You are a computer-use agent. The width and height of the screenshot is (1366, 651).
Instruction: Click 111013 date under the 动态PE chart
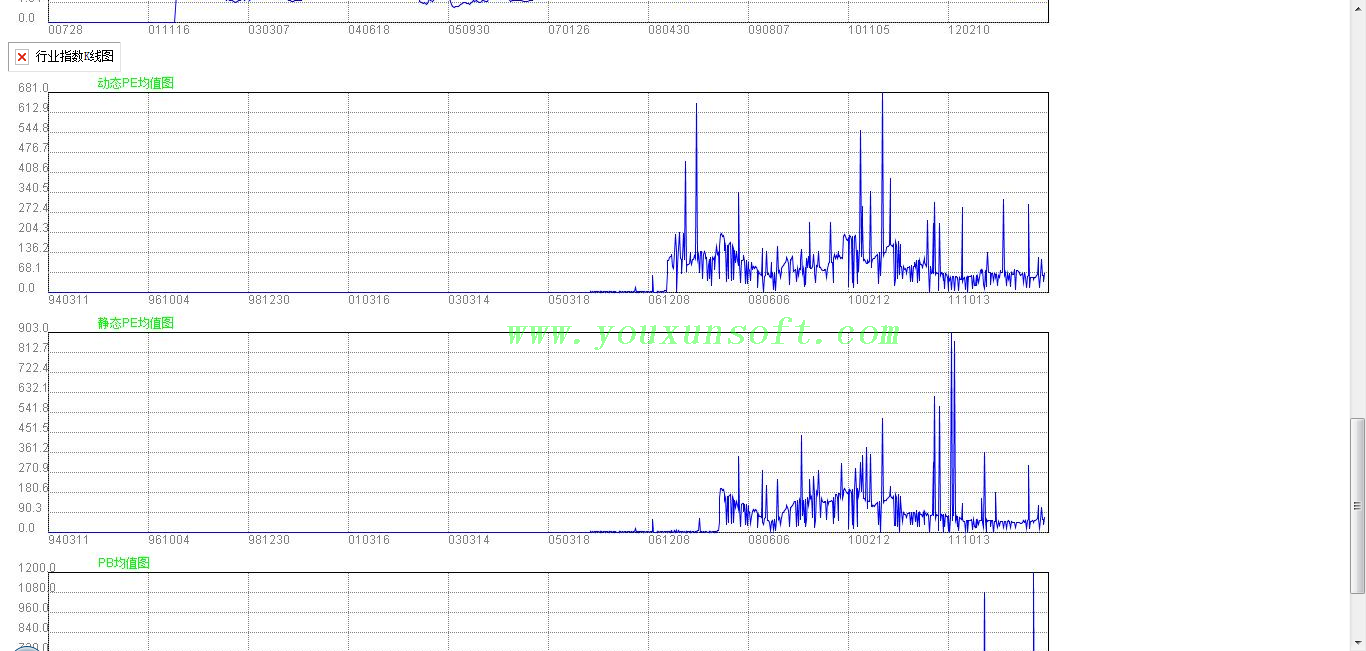click(x=969, y=300)
